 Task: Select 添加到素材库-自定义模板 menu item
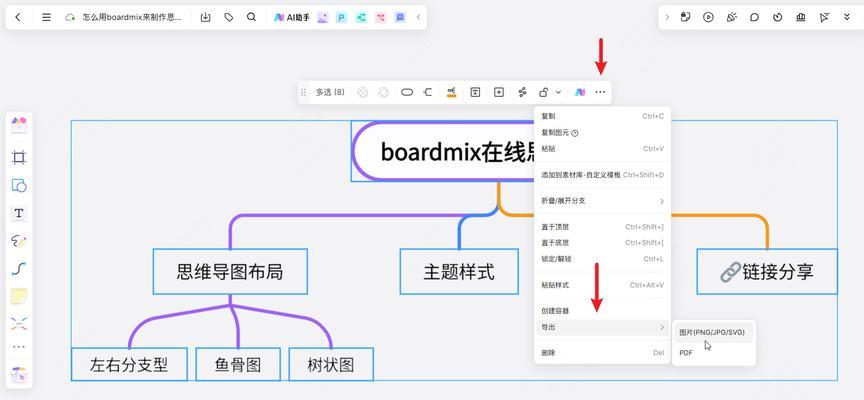pyautogui.click(x=602, y=175)
